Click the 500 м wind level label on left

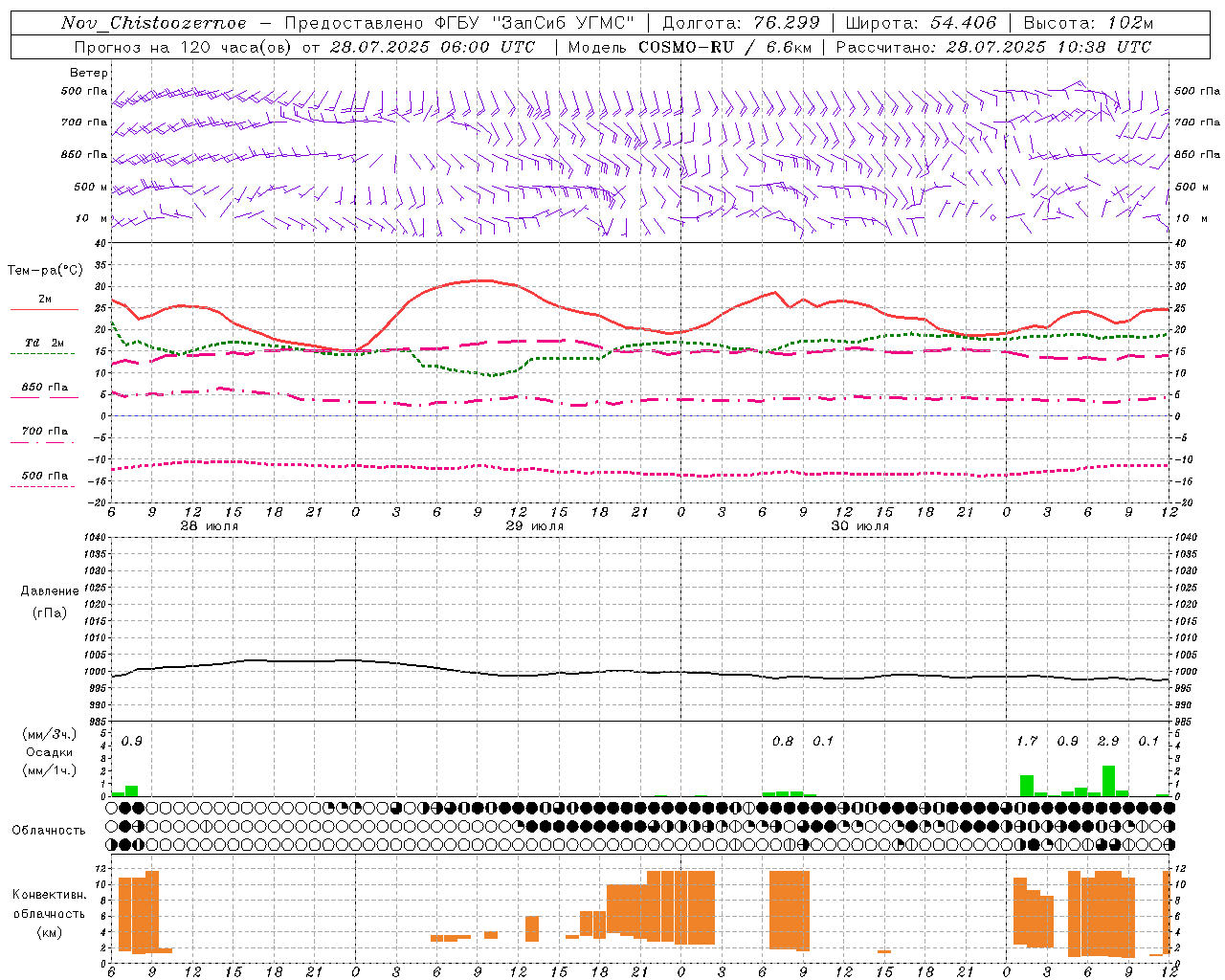(91, 188)
